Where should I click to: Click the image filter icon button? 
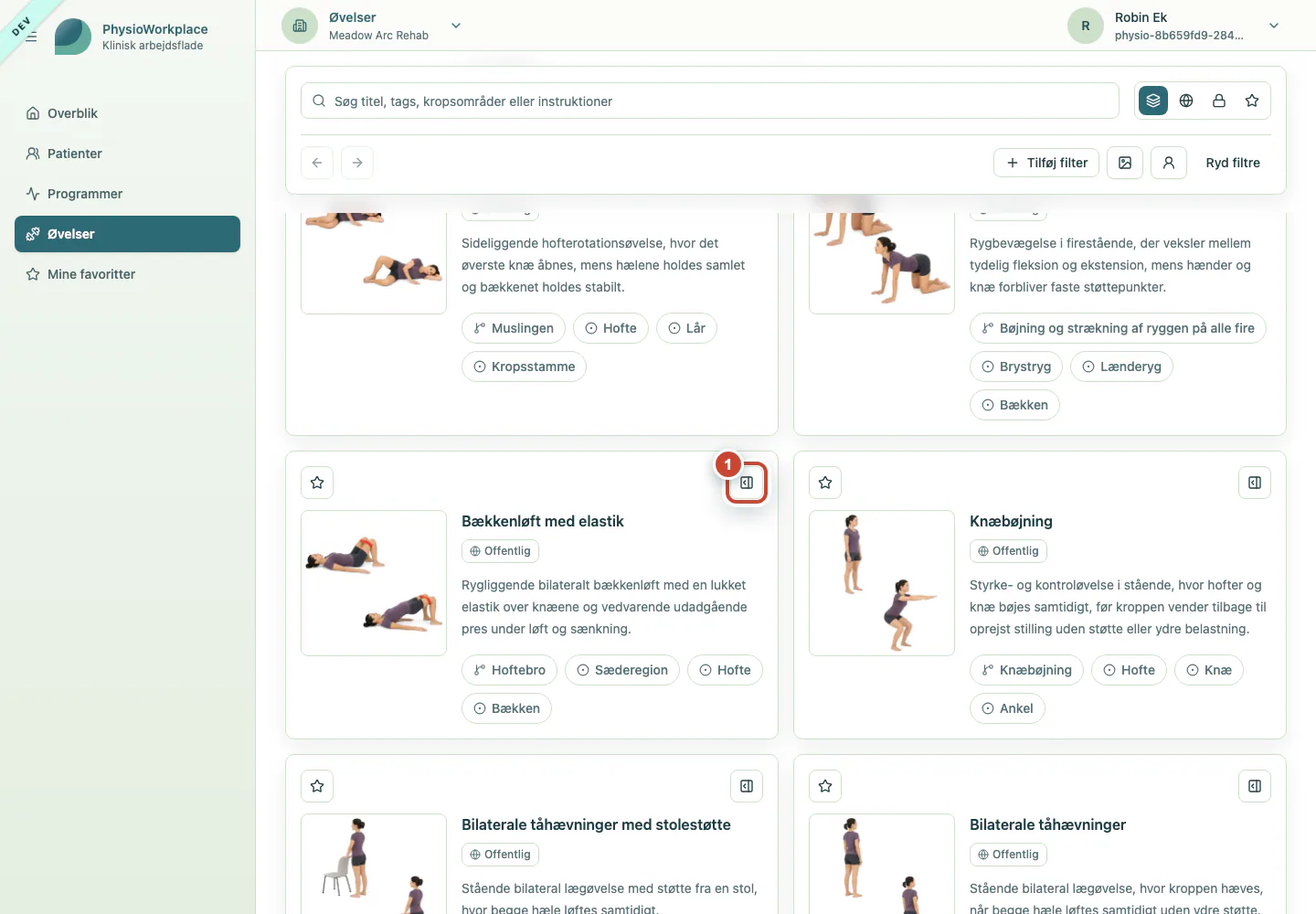(1125, 163)
